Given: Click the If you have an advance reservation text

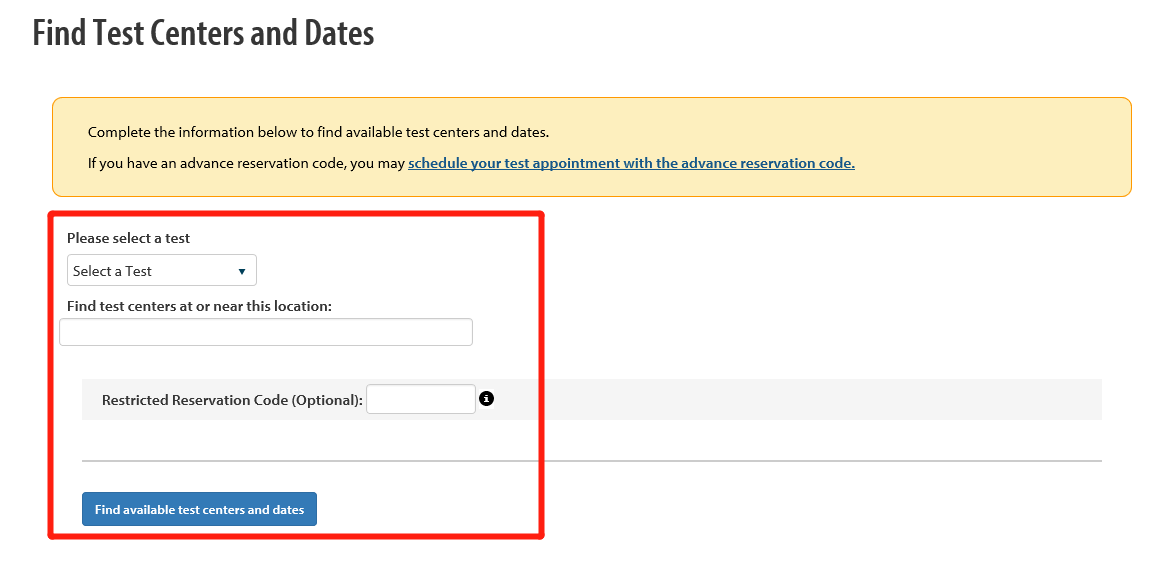Looking at the screenshot, I should point(246,163).
